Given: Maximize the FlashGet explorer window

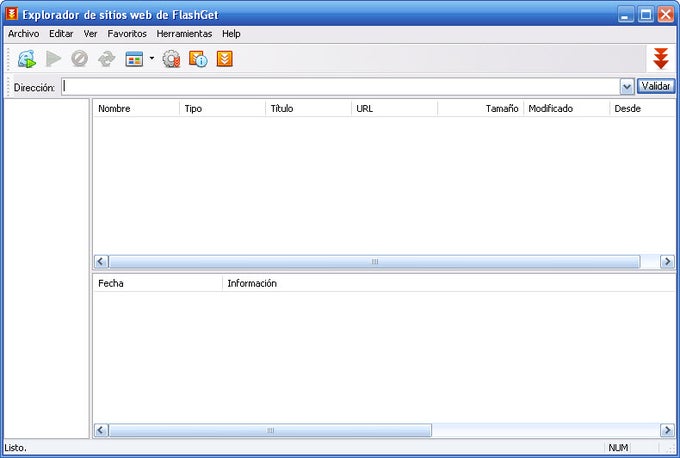Looking at the screenshot, I should tap(646, 14).
